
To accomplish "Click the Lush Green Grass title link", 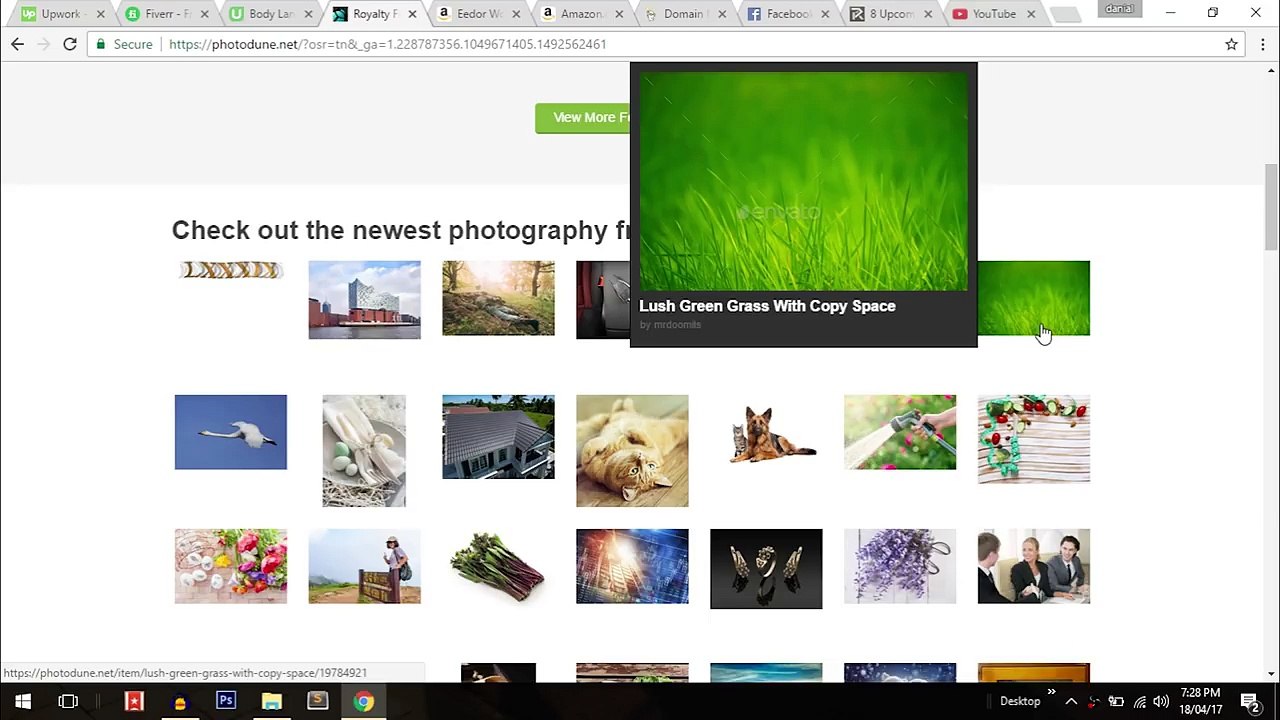I will pyautogui.click(x=767, y=306).
